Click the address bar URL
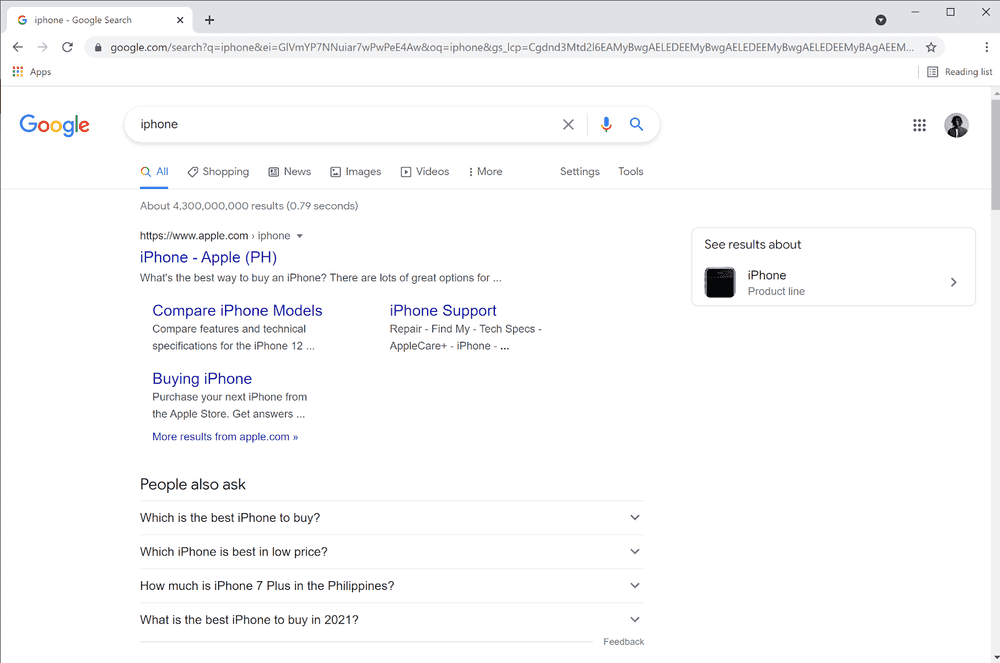The width and height of the screenshot is (1000, 663). (x=511, y=47)
